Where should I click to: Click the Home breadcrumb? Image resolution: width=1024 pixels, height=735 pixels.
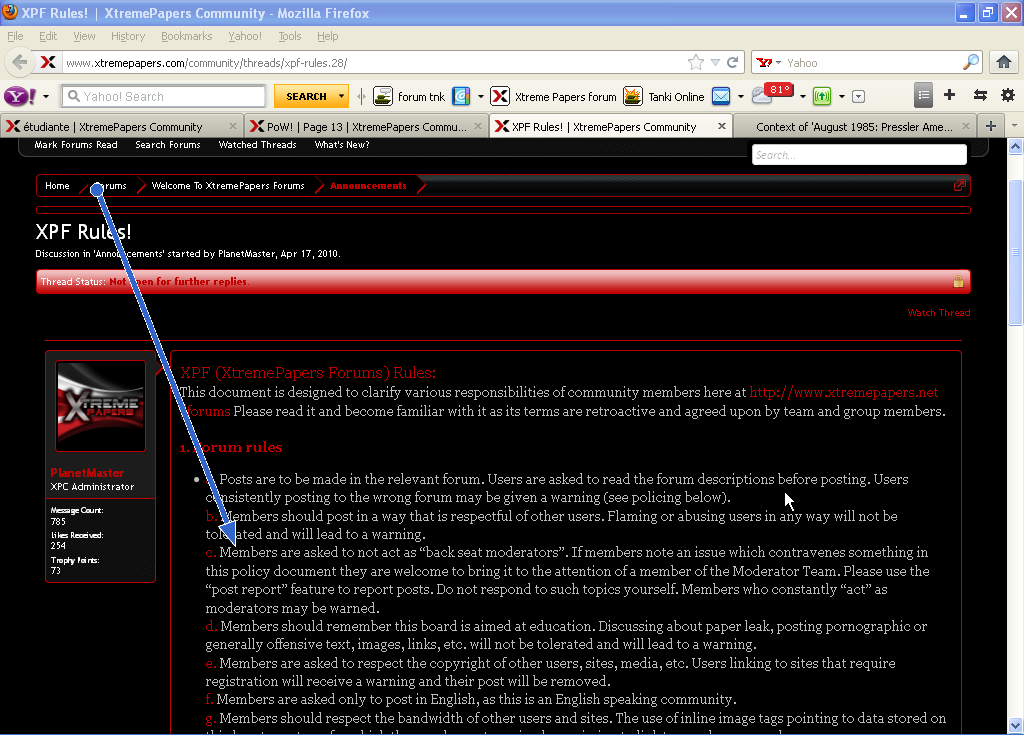pos(57,186)
